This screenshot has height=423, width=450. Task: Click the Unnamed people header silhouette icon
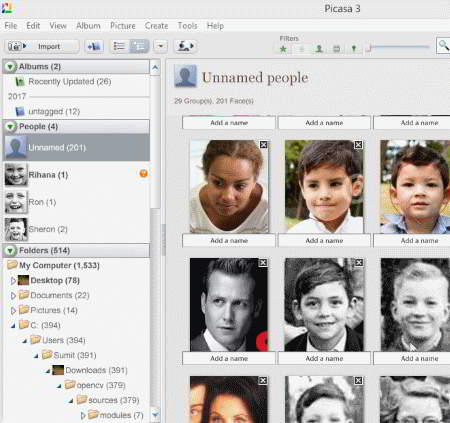185,76
